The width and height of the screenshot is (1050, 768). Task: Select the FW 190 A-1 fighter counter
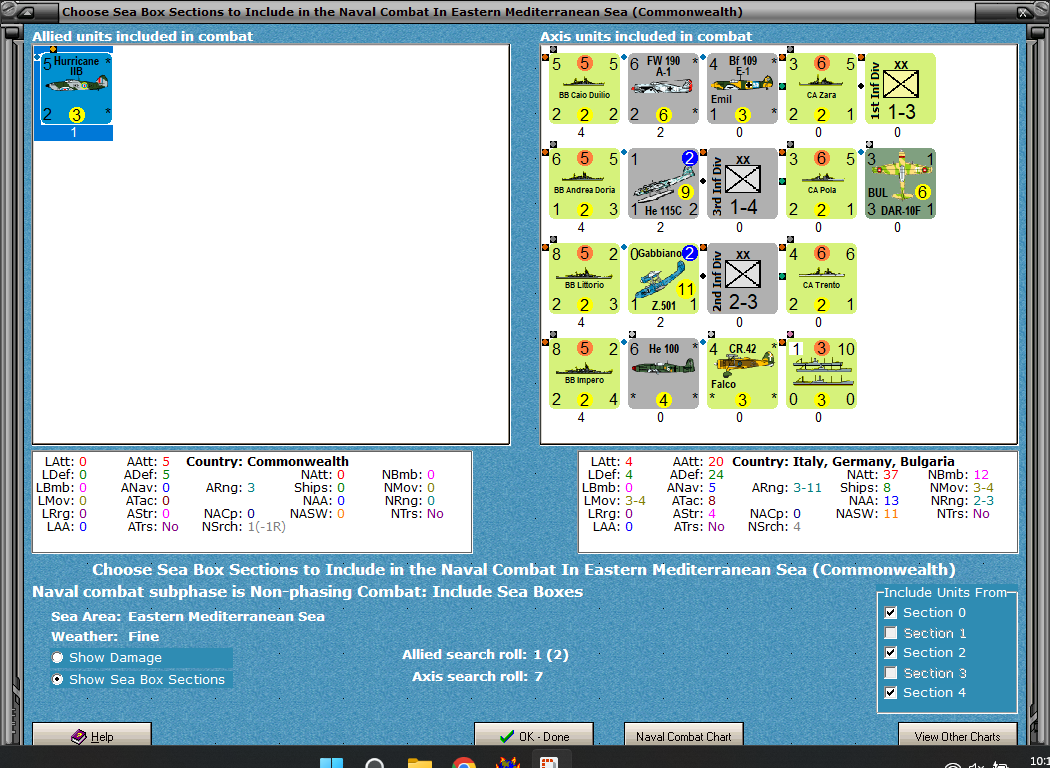[663, 88]
